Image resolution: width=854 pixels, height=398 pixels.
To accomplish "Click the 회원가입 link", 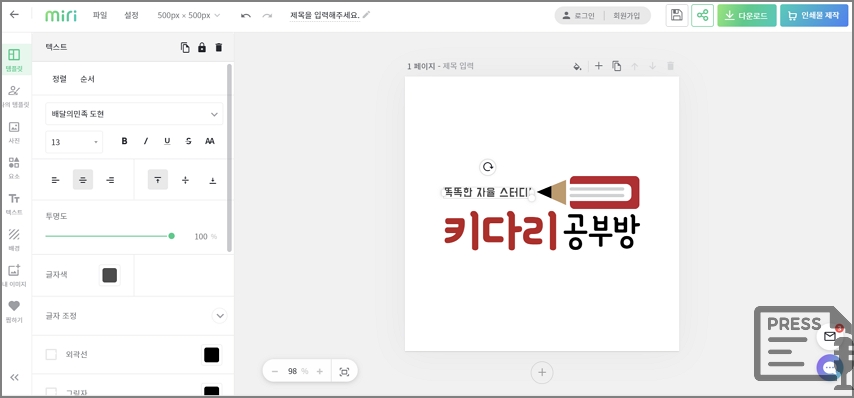I will (x=626, y=16).
